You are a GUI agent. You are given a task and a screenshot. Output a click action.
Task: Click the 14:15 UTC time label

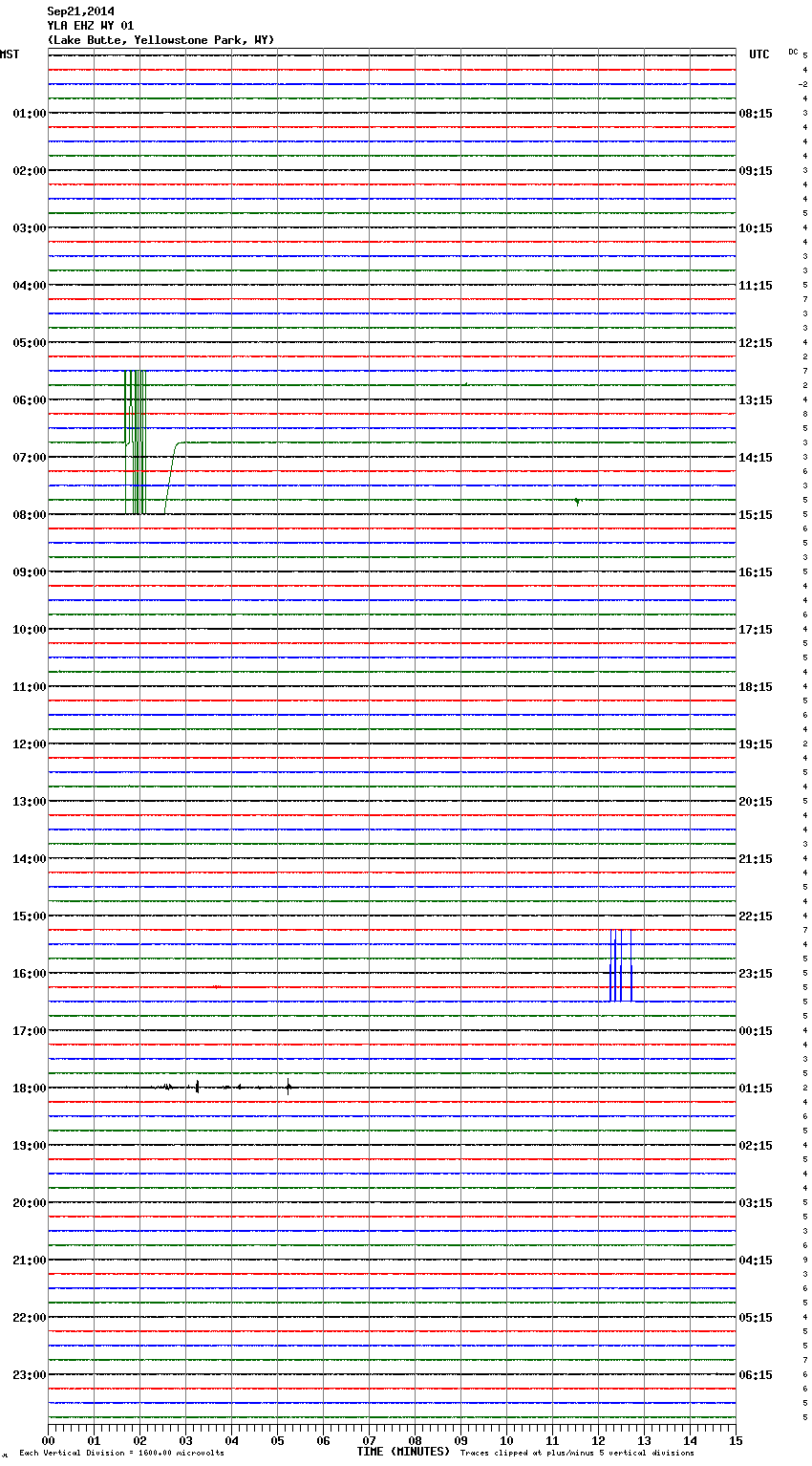tap(756, 458)
